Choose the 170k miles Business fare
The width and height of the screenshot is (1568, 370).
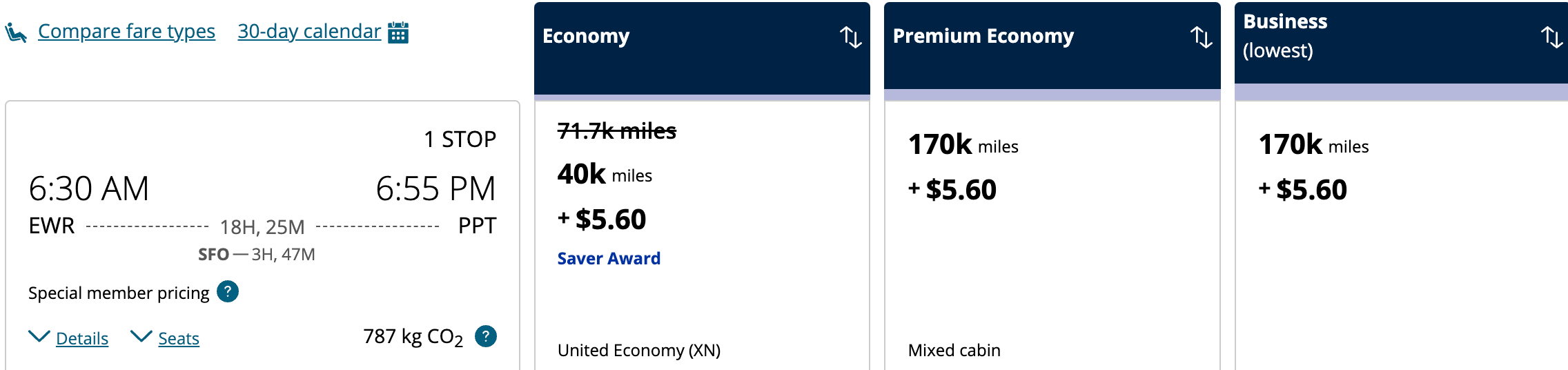[1401, 236]
